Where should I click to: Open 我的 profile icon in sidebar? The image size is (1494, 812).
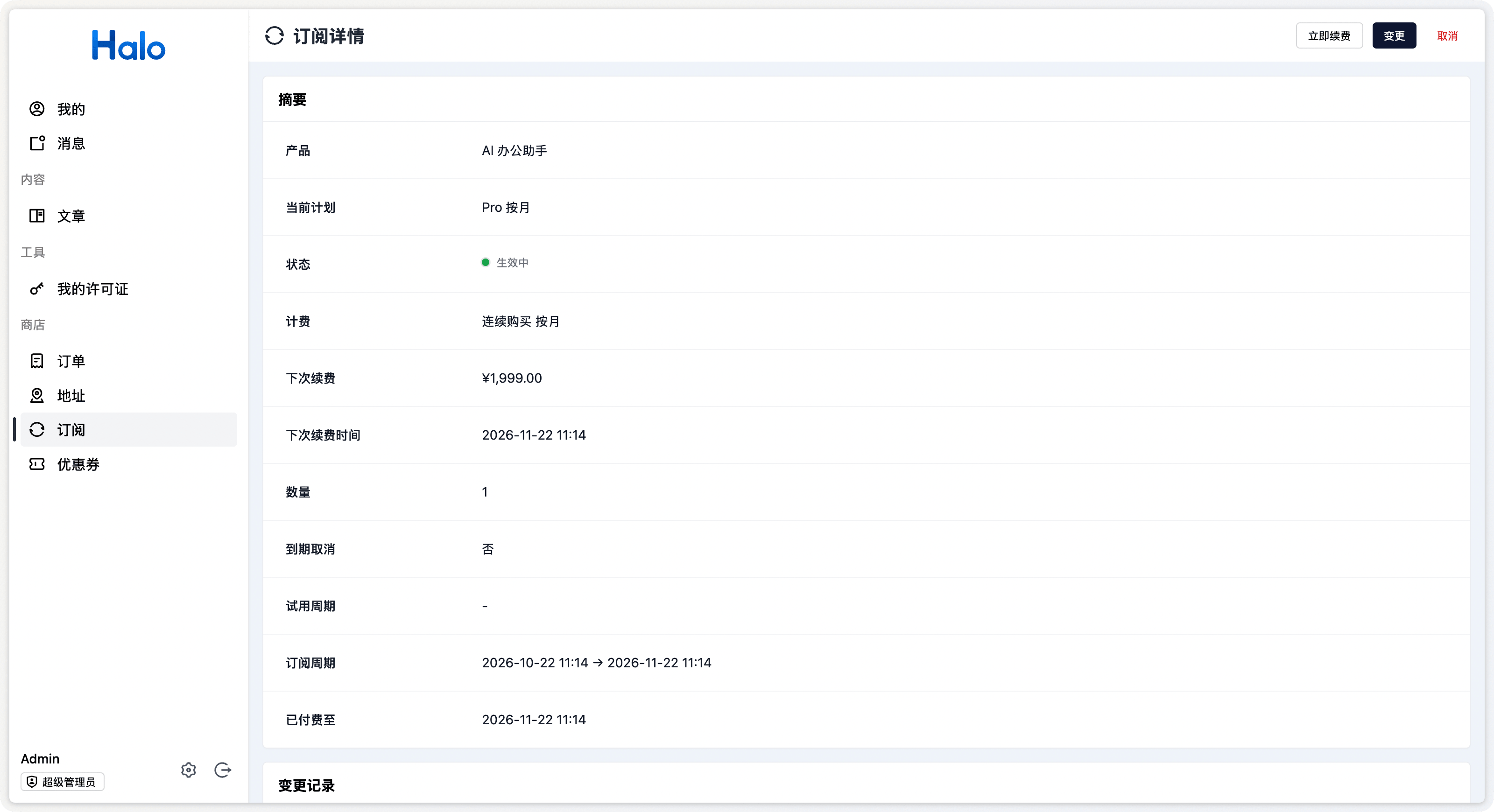click(x=37, y=109)
